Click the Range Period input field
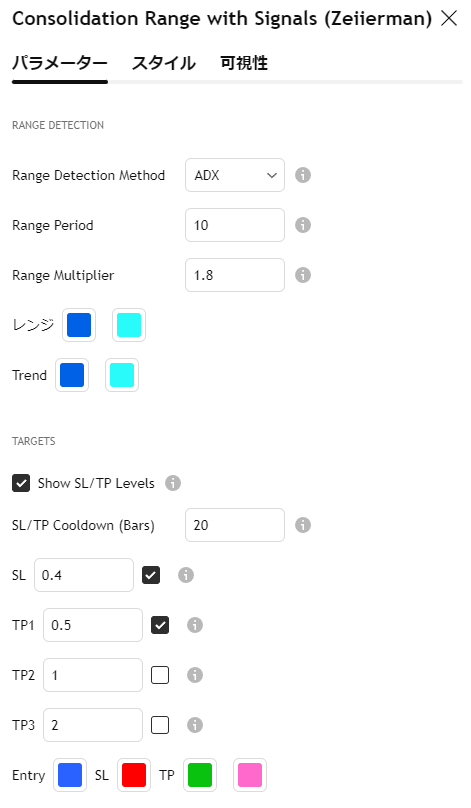 pyautogui.click(x=235, y=225)
